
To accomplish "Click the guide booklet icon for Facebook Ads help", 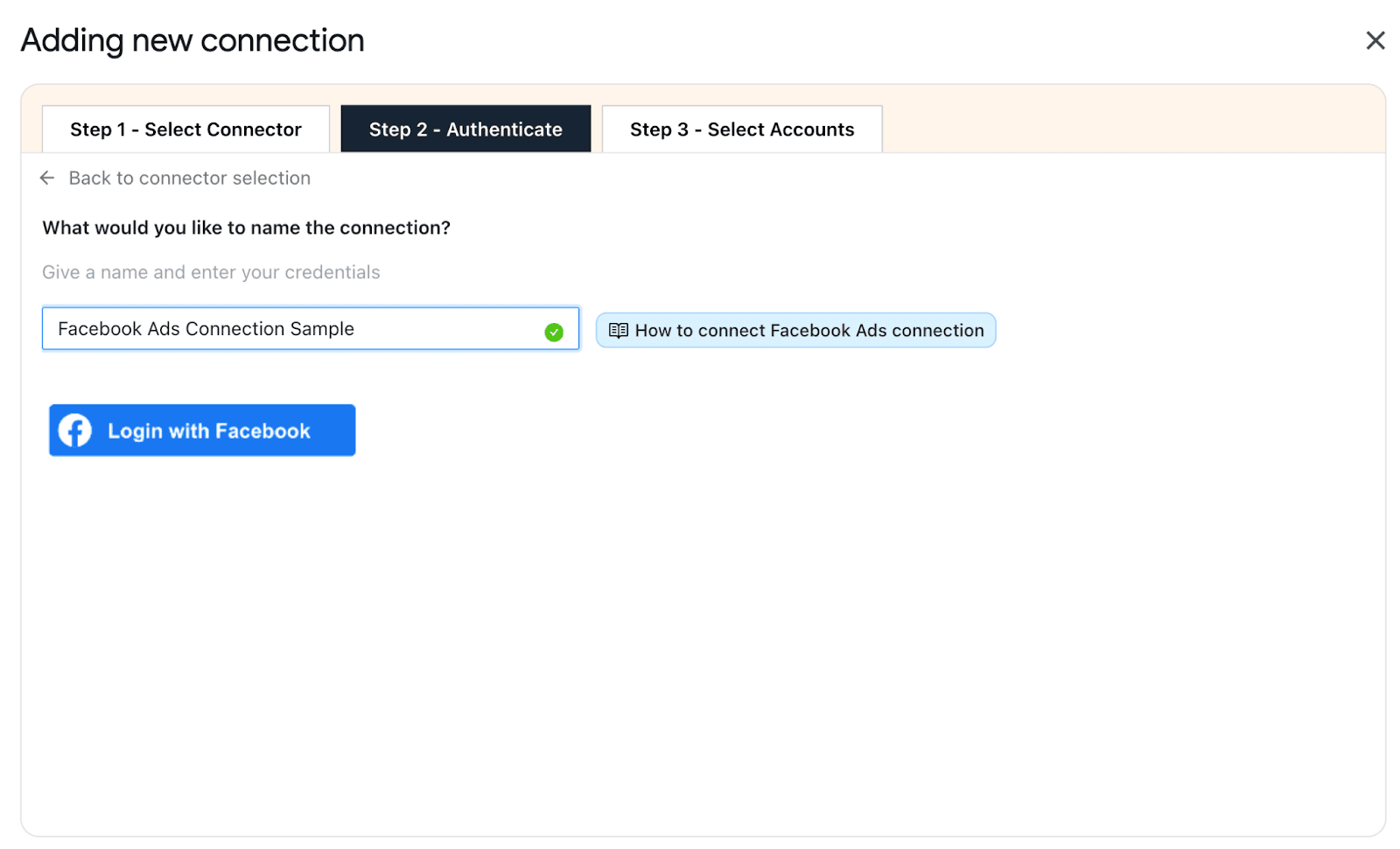I will (x=618, y=330).
